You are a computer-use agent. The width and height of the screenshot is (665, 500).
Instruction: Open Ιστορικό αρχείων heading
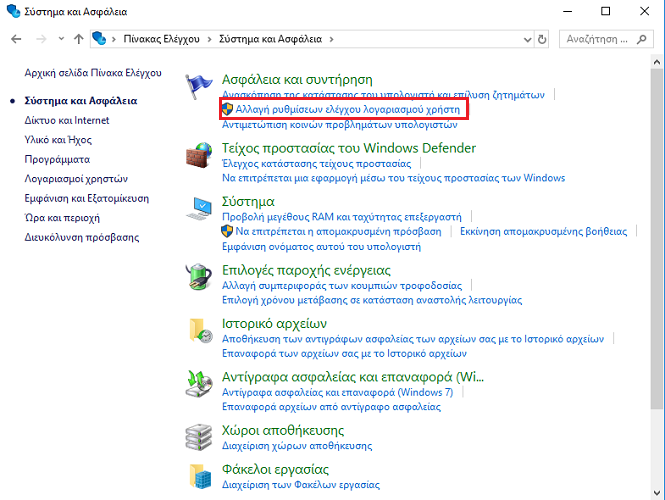pyautogui.click(x=274, y=324)
